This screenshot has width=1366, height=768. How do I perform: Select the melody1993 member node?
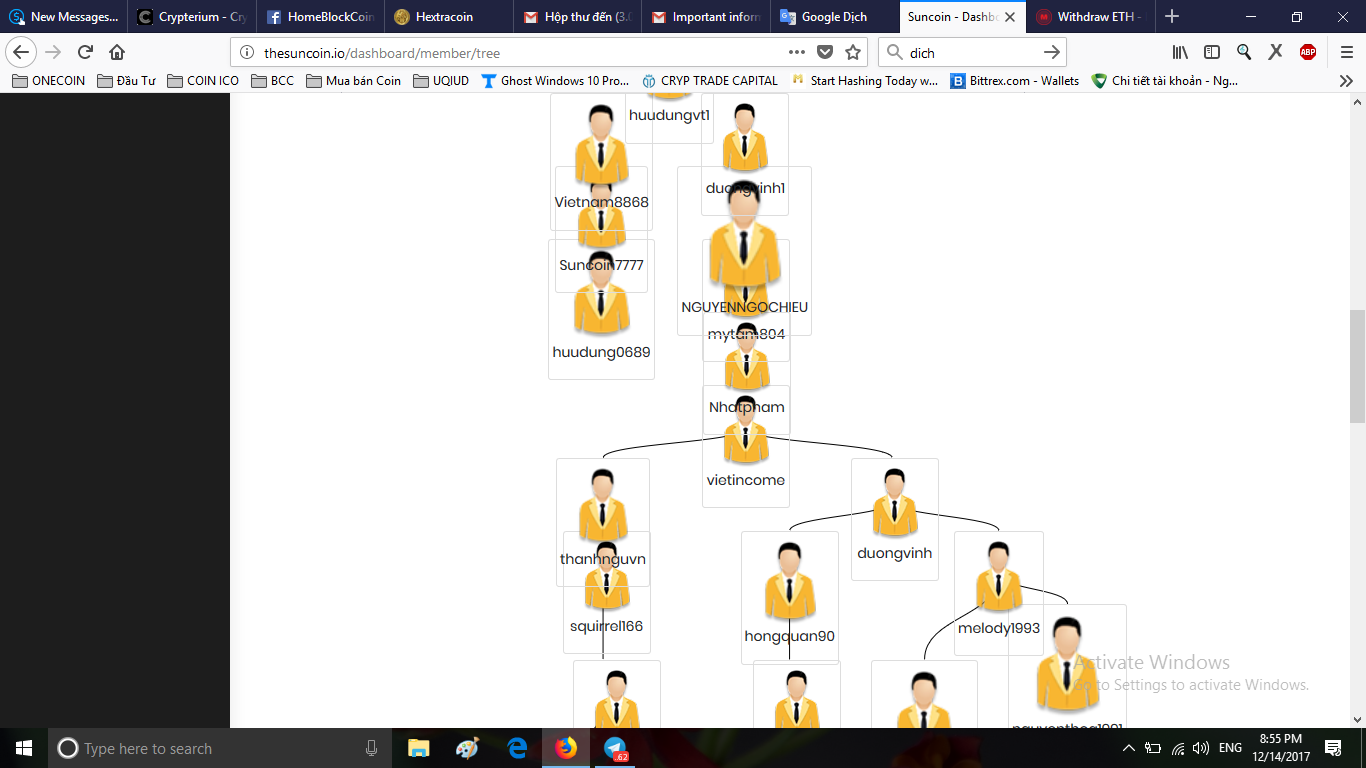pos(999,593)
